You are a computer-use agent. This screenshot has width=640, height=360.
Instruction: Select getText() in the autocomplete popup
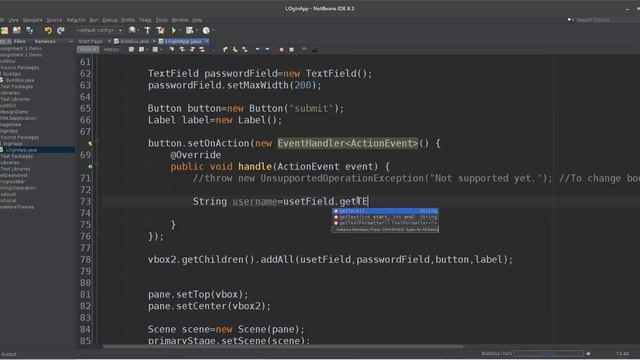(385, 211)
